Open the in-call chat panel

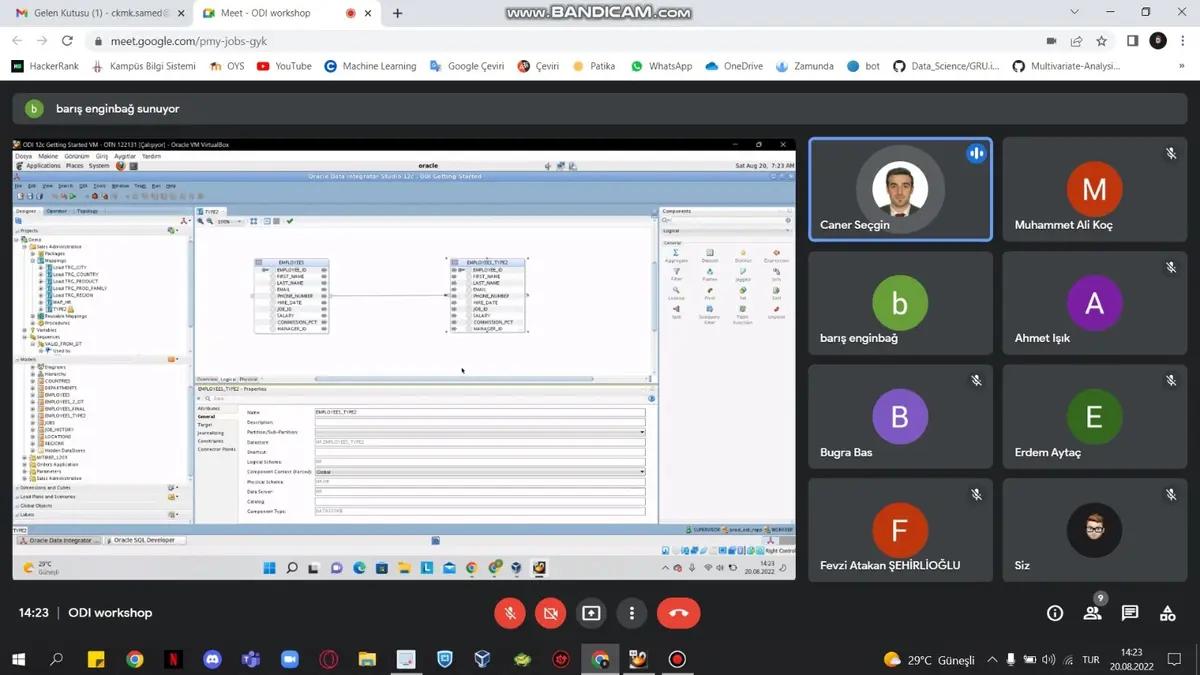1130,613
